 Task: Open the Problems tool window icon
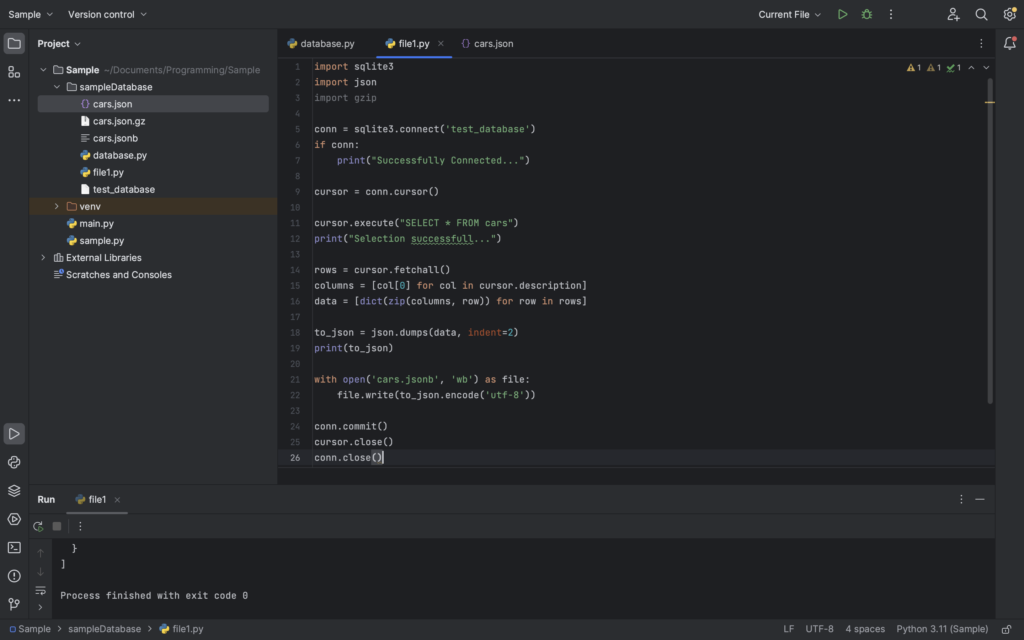[14, 575]
